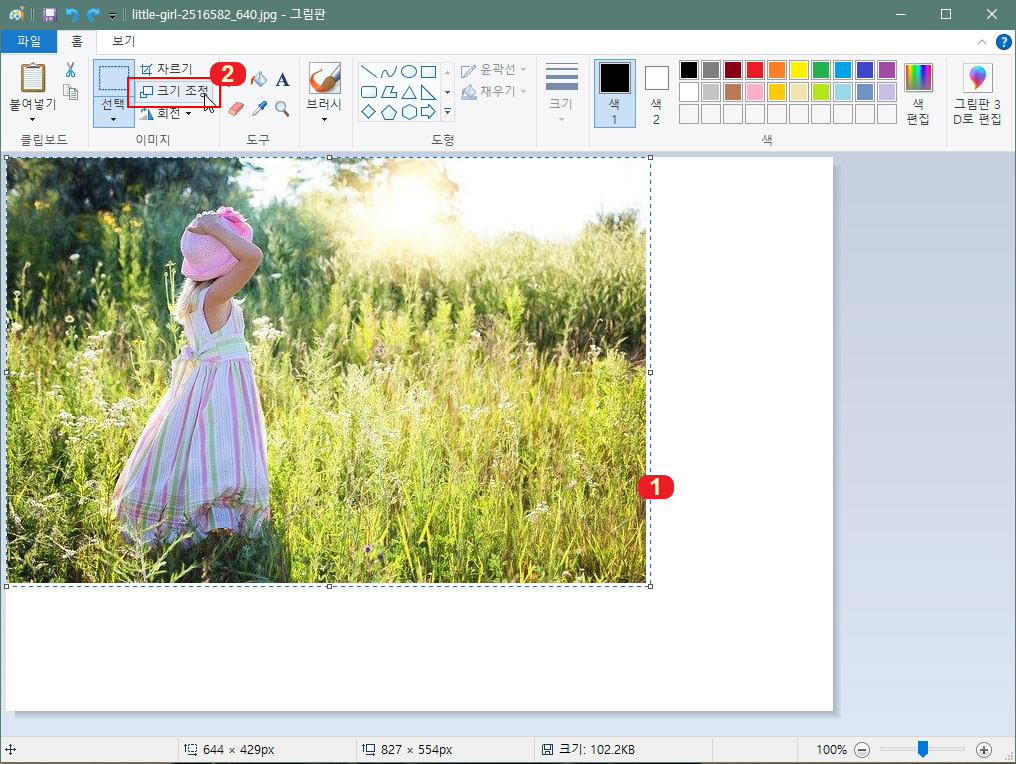
Task: Activate Color 2 (색 2) button
Action: [x=656, y=93]
